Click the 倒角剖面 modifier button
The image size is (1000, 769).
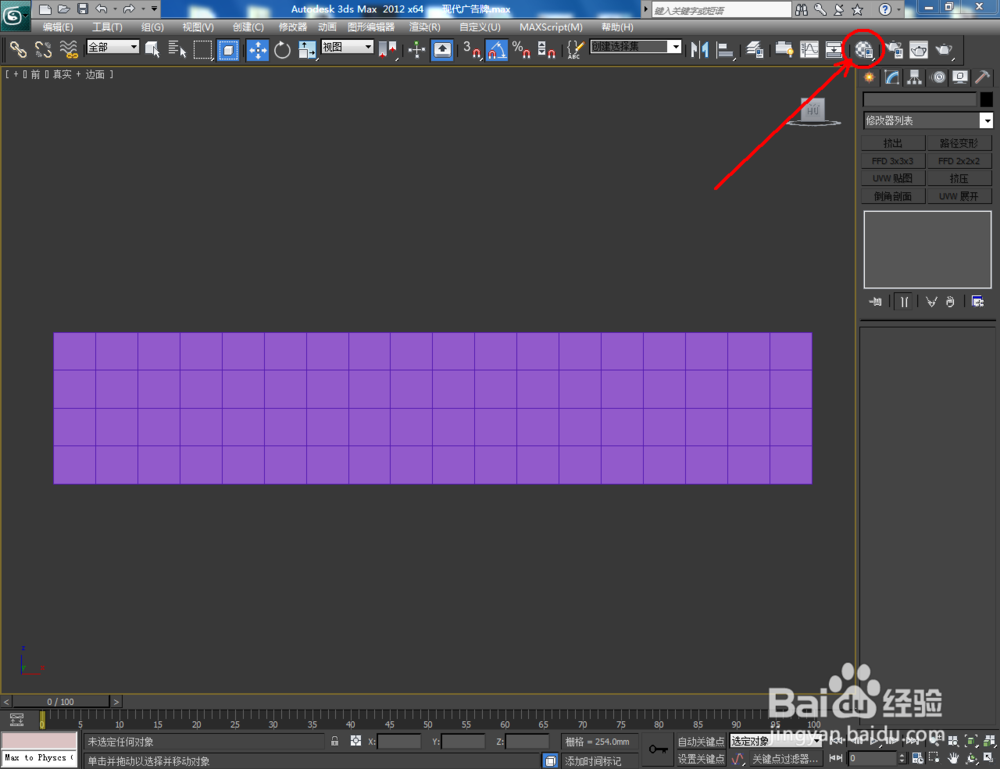(893, 196)
